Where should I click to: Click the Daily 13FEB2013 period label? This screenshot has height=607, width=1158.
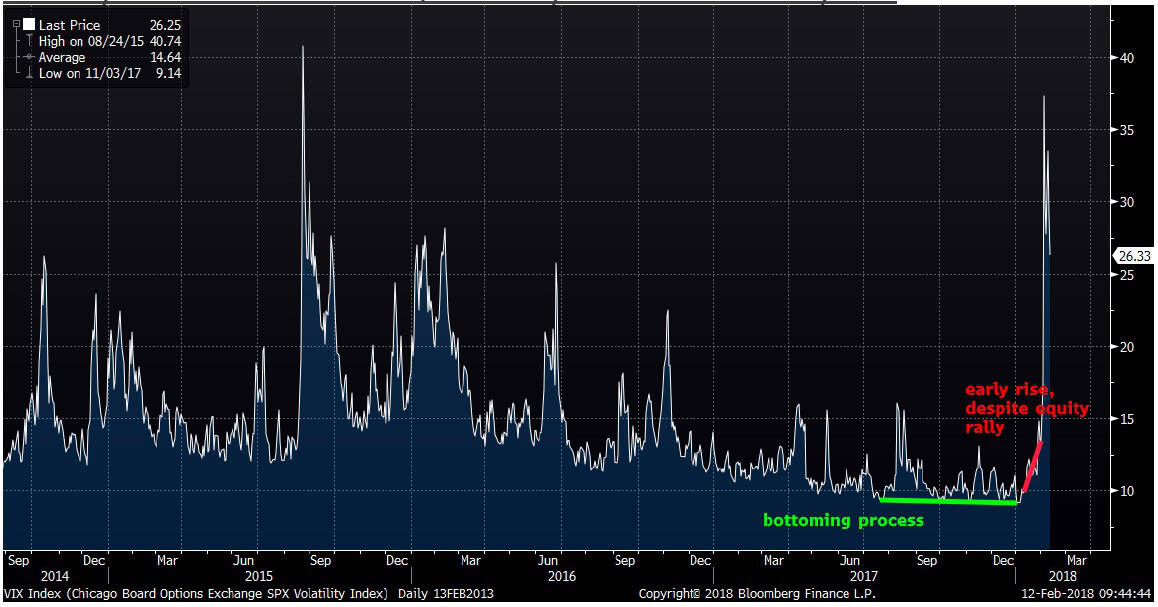click(x=446, y=594)
